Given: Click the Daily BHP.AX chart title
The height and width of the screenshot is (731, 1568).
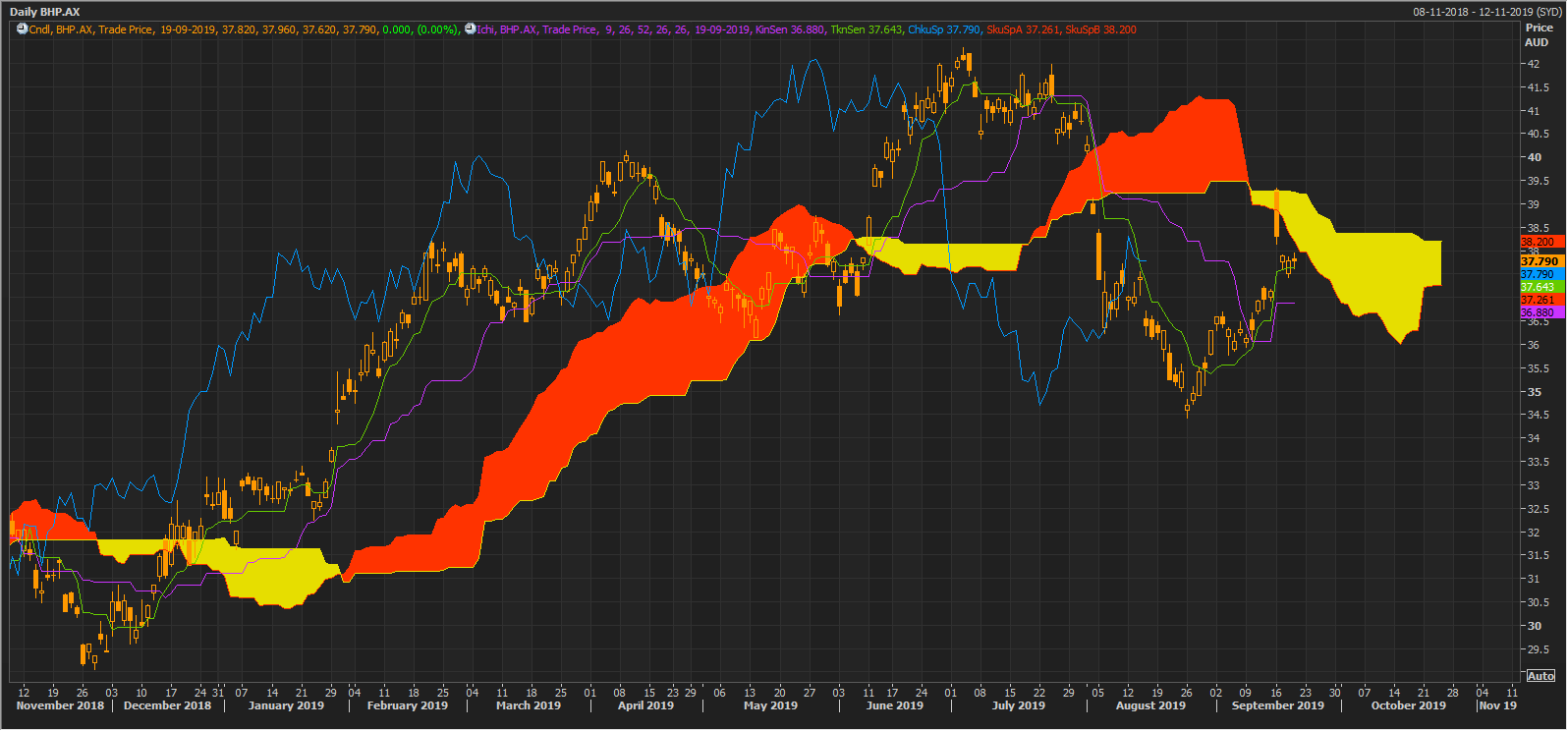Looking at the screenshot, I should [x=45, y=12].
